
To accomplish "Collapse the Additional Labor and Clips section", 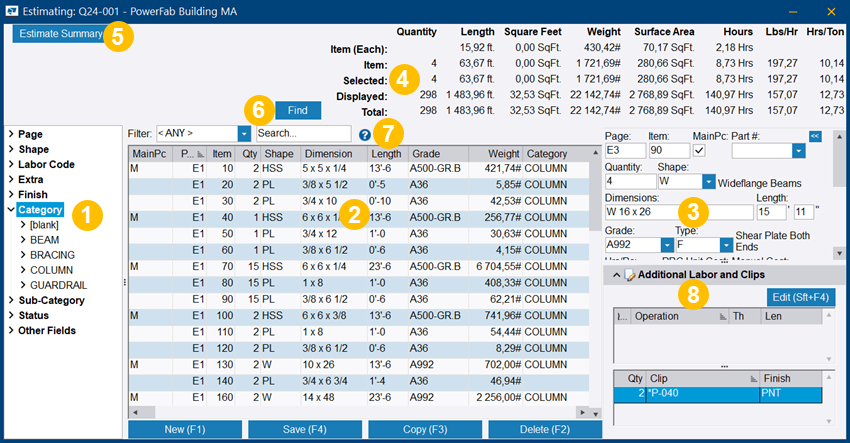I will [616, 275].
